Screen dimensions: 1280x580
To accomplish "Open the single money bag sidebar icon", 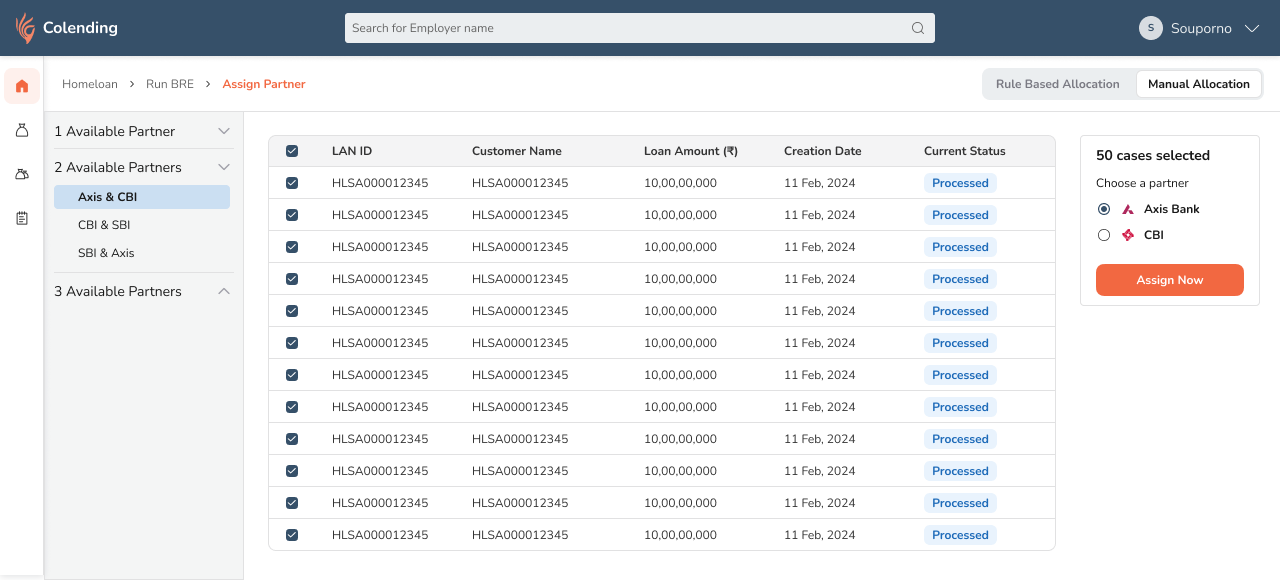I will tap(22, 130).
